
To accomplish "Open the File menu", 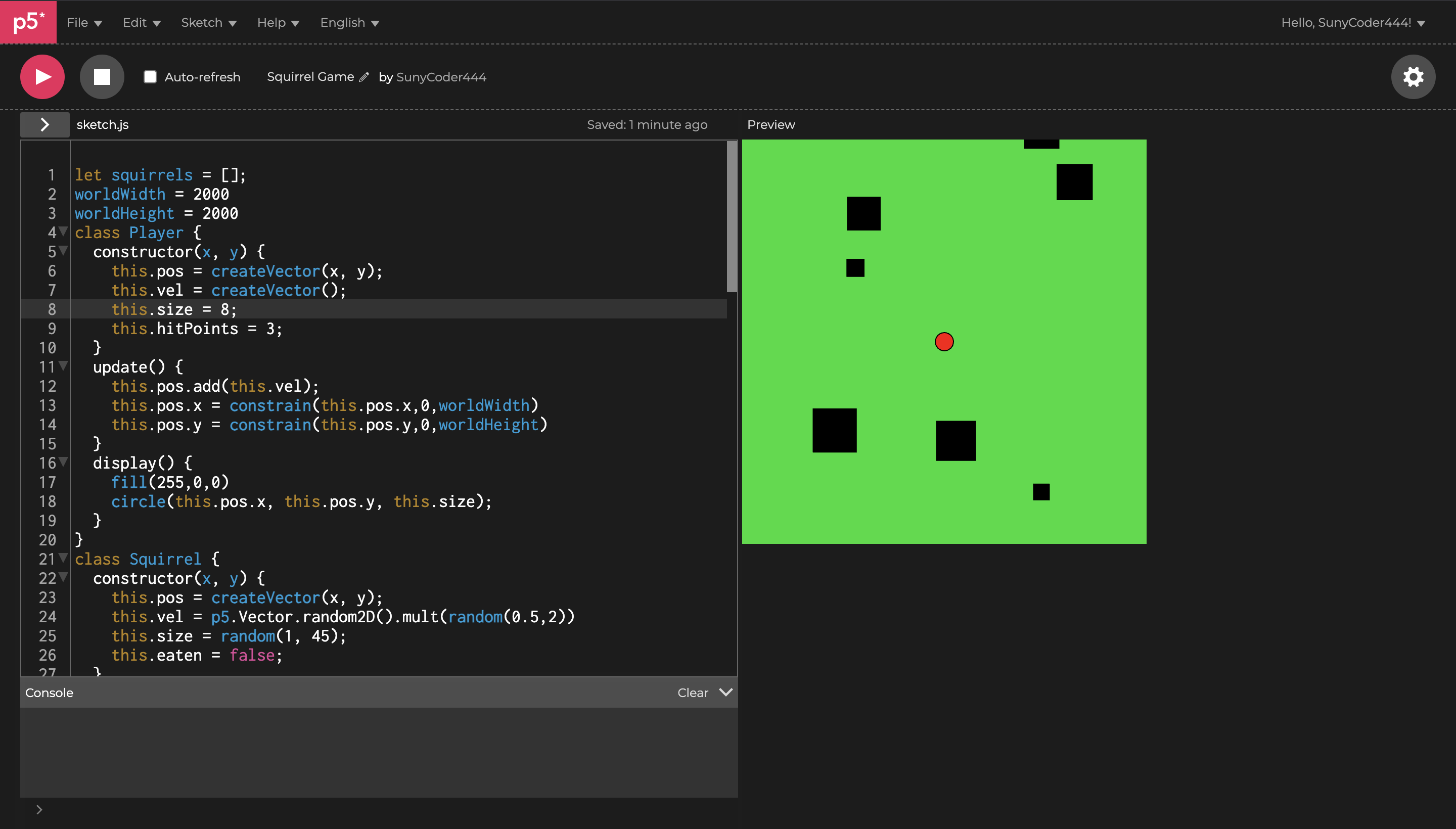I will click(84, 23).
